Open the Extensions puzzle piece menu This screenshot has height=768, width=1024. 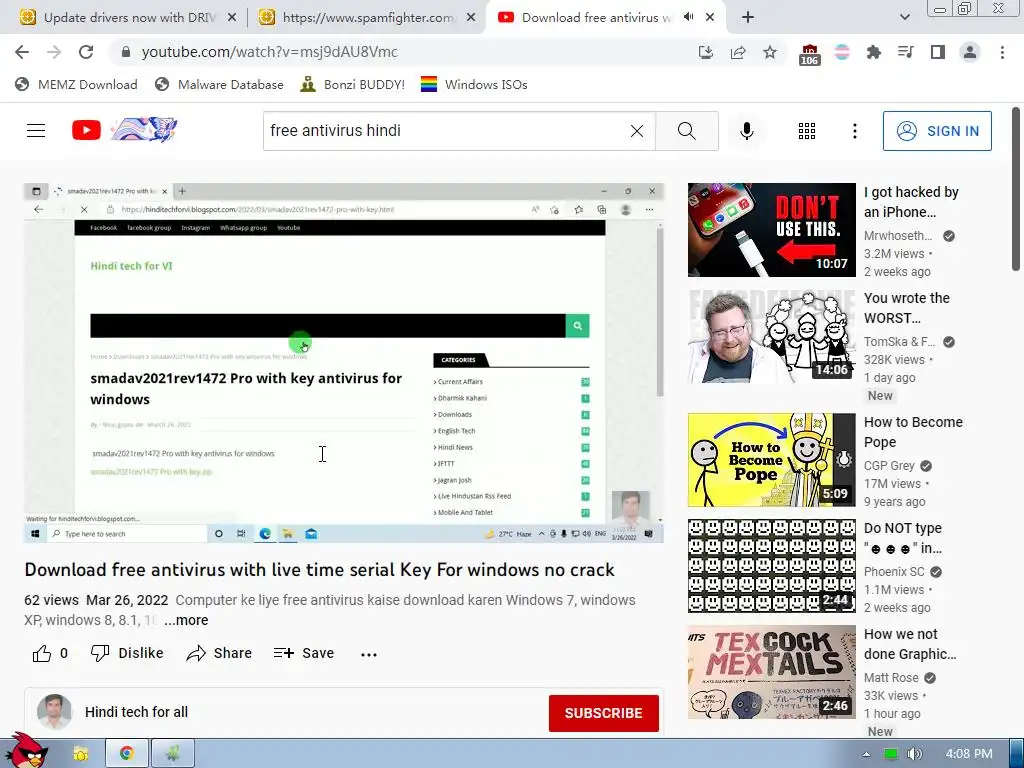[873, 52]
